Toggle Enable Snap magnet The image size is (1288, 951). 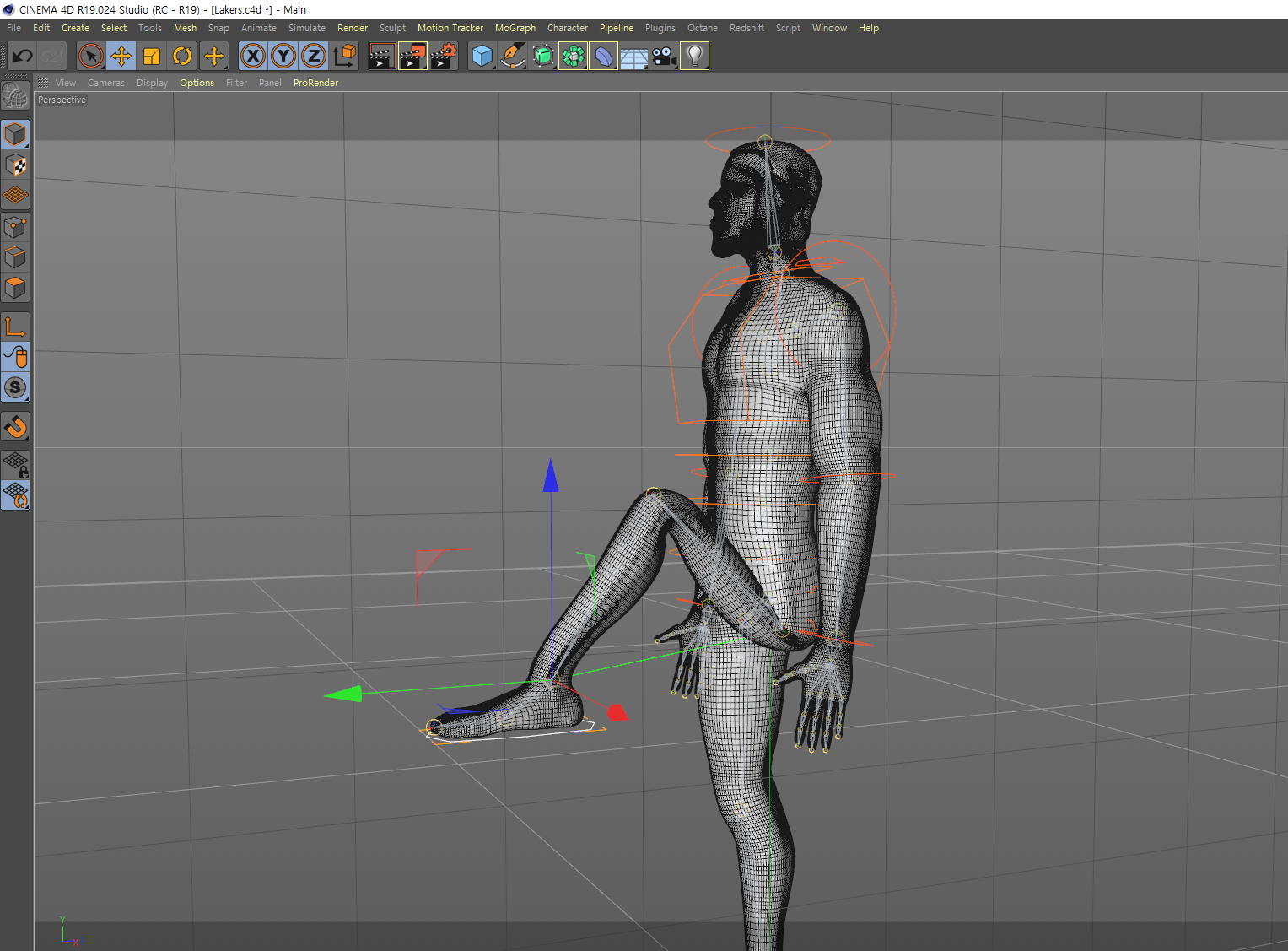[x=15, y=427]
